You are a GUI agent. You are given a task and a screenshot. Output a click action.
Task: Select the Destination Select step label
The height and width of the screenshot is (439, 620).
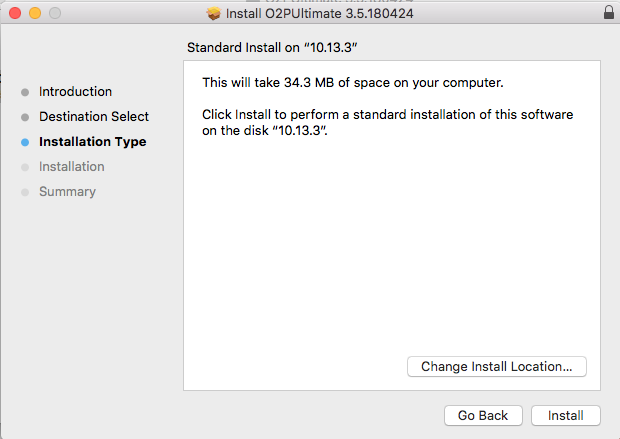click(x=94, y=116)
